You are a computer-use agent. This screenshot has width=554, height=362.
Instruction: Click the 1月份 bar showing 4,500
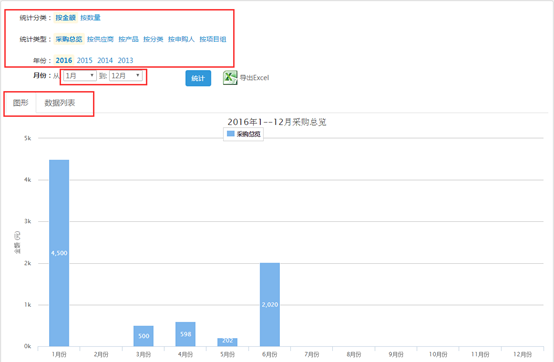[x=59, y=253]
